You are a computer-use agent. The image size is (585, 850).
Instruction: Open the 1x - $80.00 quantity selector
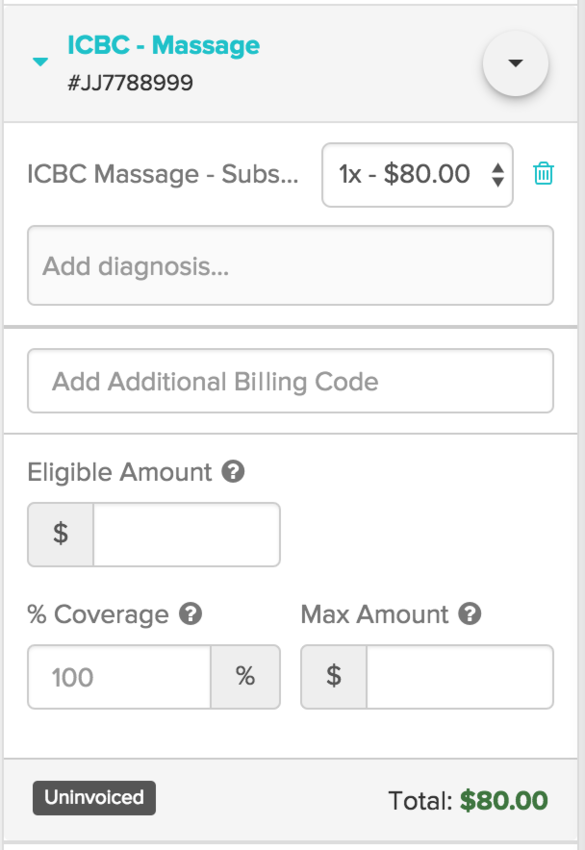pos(417,173)
